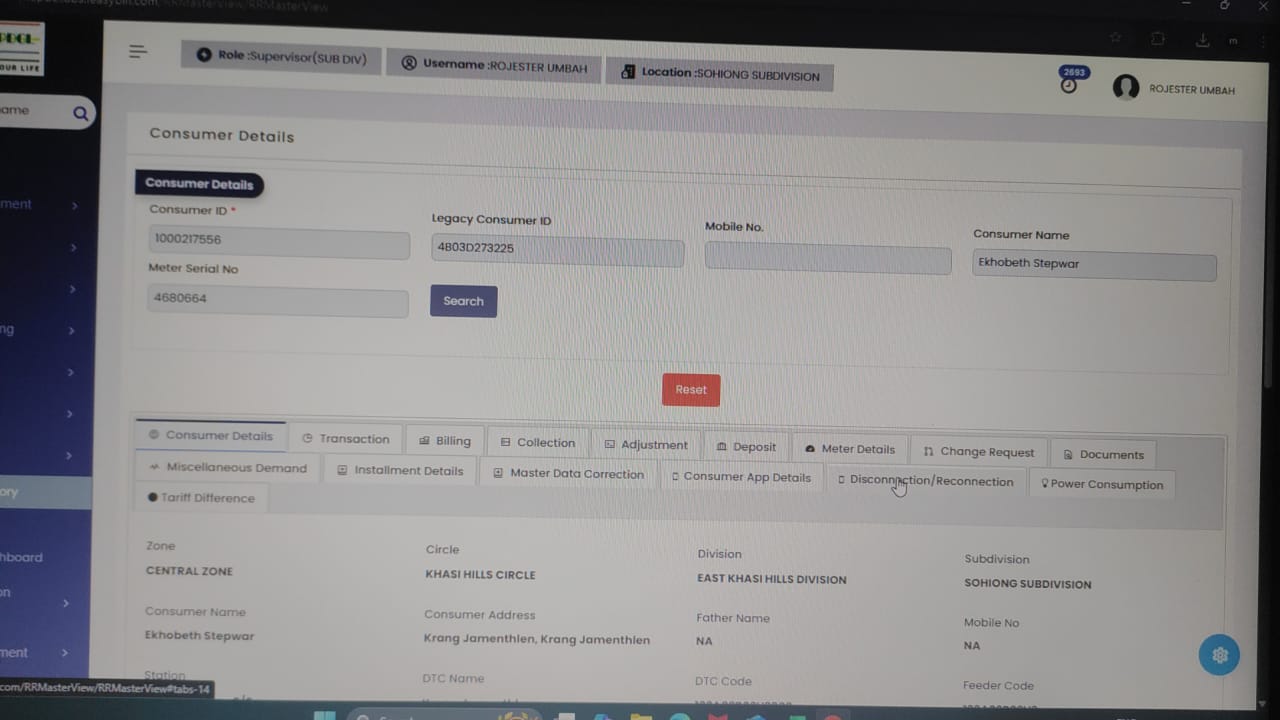Switch to the Power Consumption tab
1280x720 pixels.
click(x=1102, y=484)
